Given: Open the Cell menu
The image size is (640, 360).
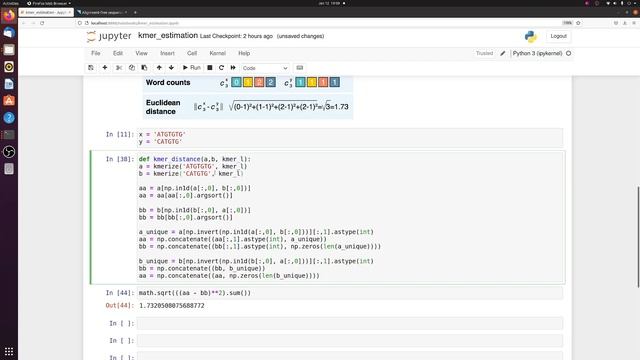Looking at the screenshot, I should [192, 53].
